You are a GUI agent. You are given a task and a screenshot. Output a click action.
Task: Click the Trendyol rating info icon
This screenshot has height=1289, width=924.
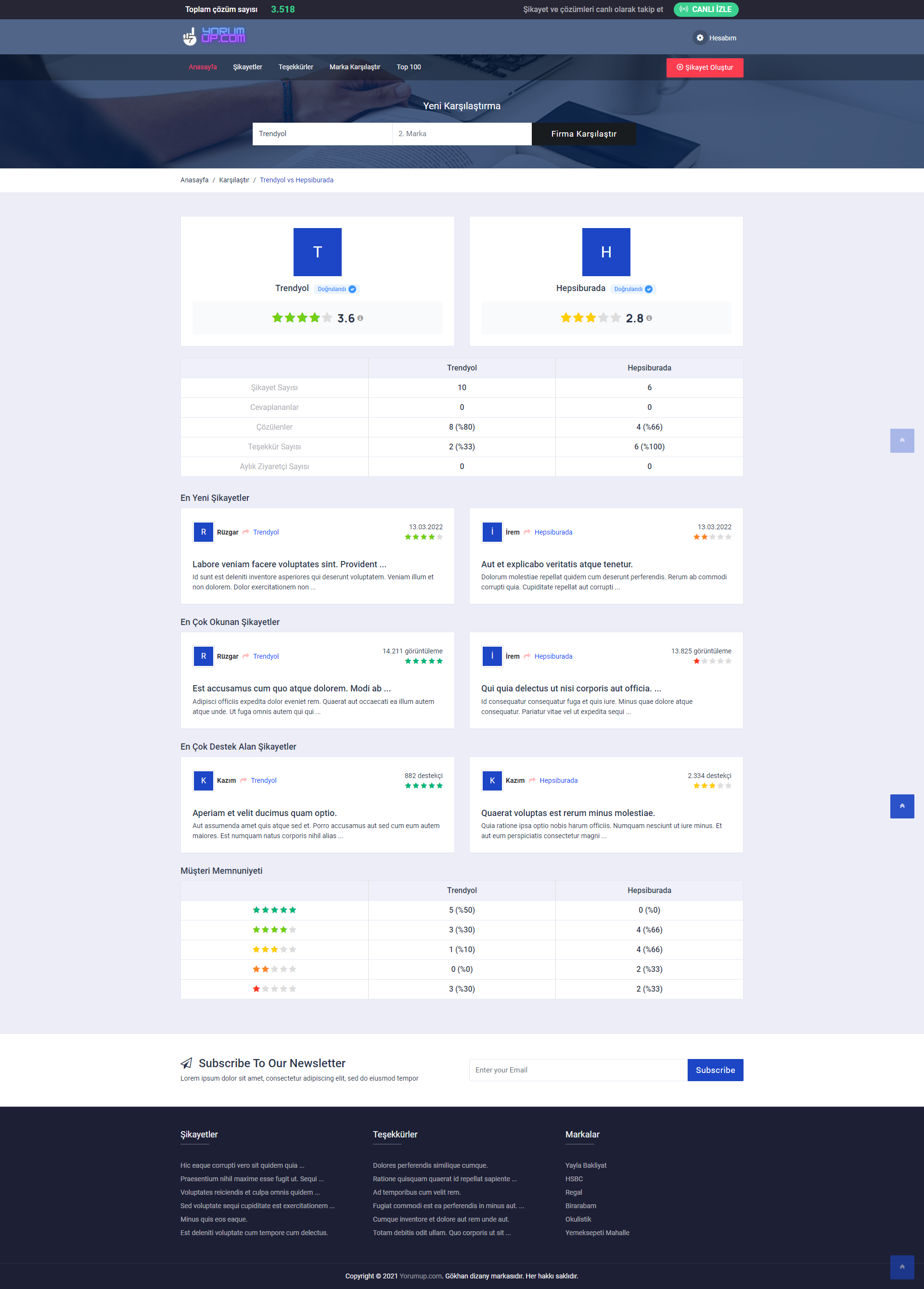(360, 318)
